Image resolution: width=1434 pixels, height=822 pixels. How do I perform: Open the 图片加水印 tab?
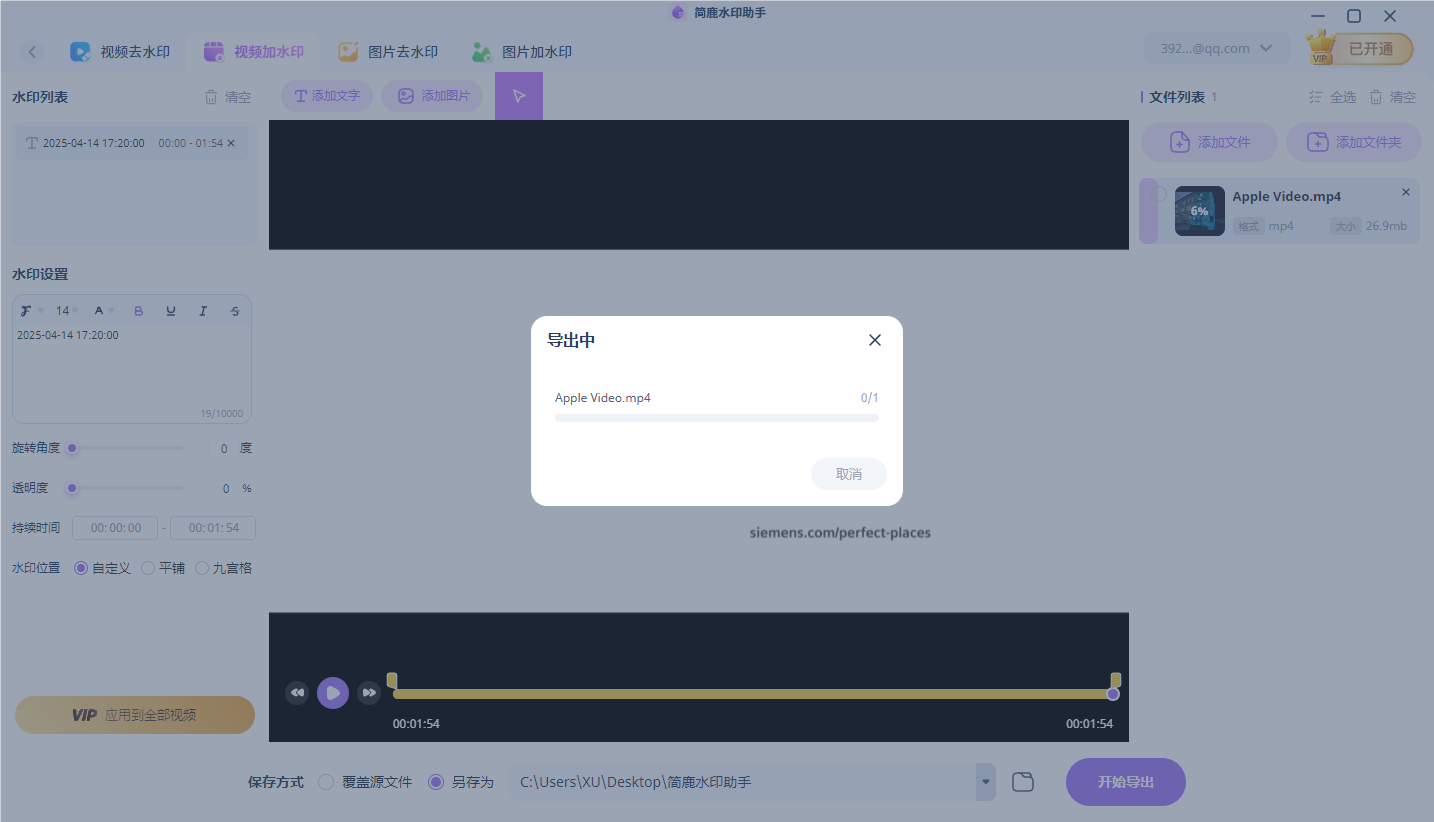pos(522,52)
